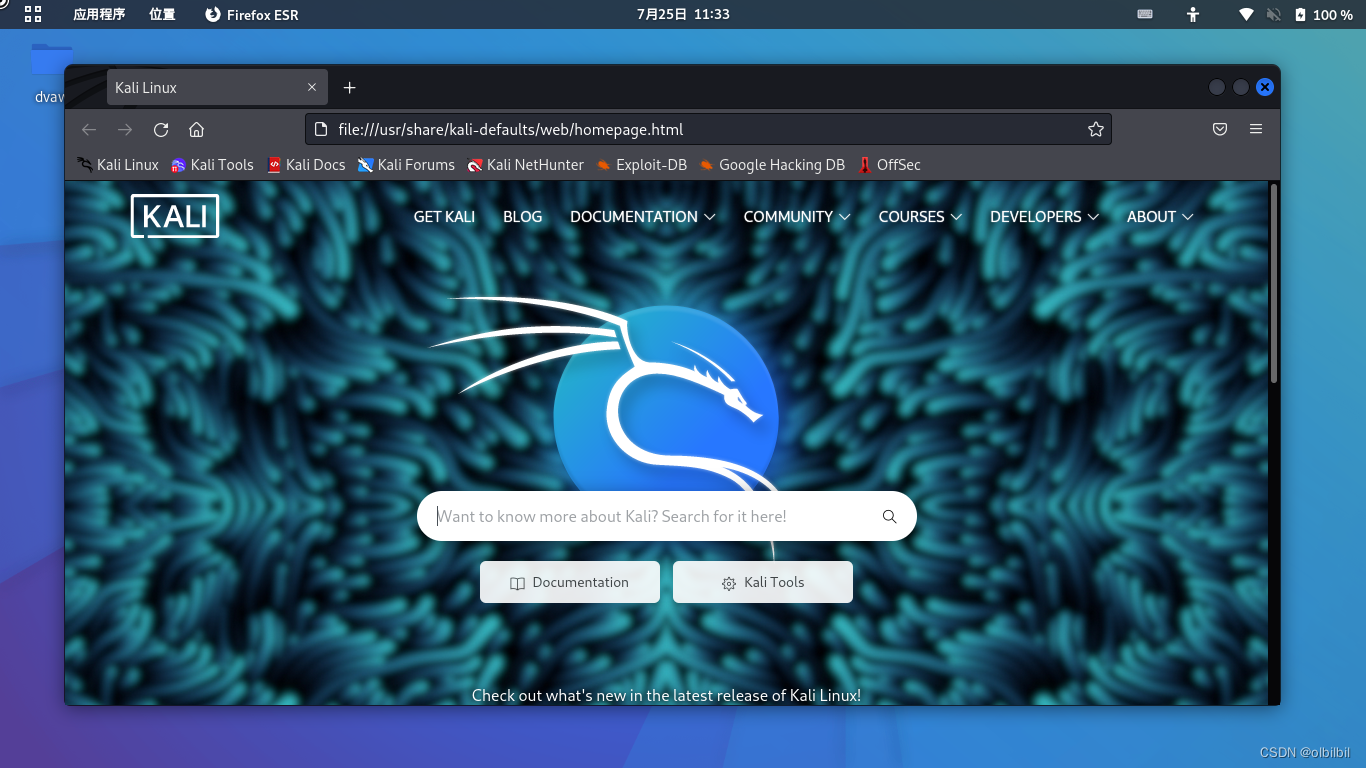The width and height of the screenshot is (1366, 768).
Task: Click the keyboard input indicator
Action: tap(1145, 14)
